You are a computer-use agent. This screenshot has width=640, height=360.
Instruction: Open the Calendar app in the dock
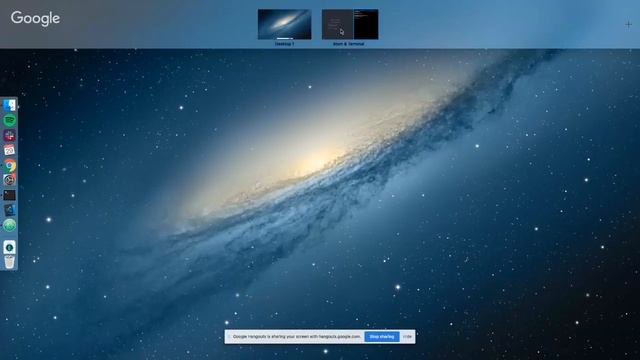pyautogui.click(x=9, y=150)
